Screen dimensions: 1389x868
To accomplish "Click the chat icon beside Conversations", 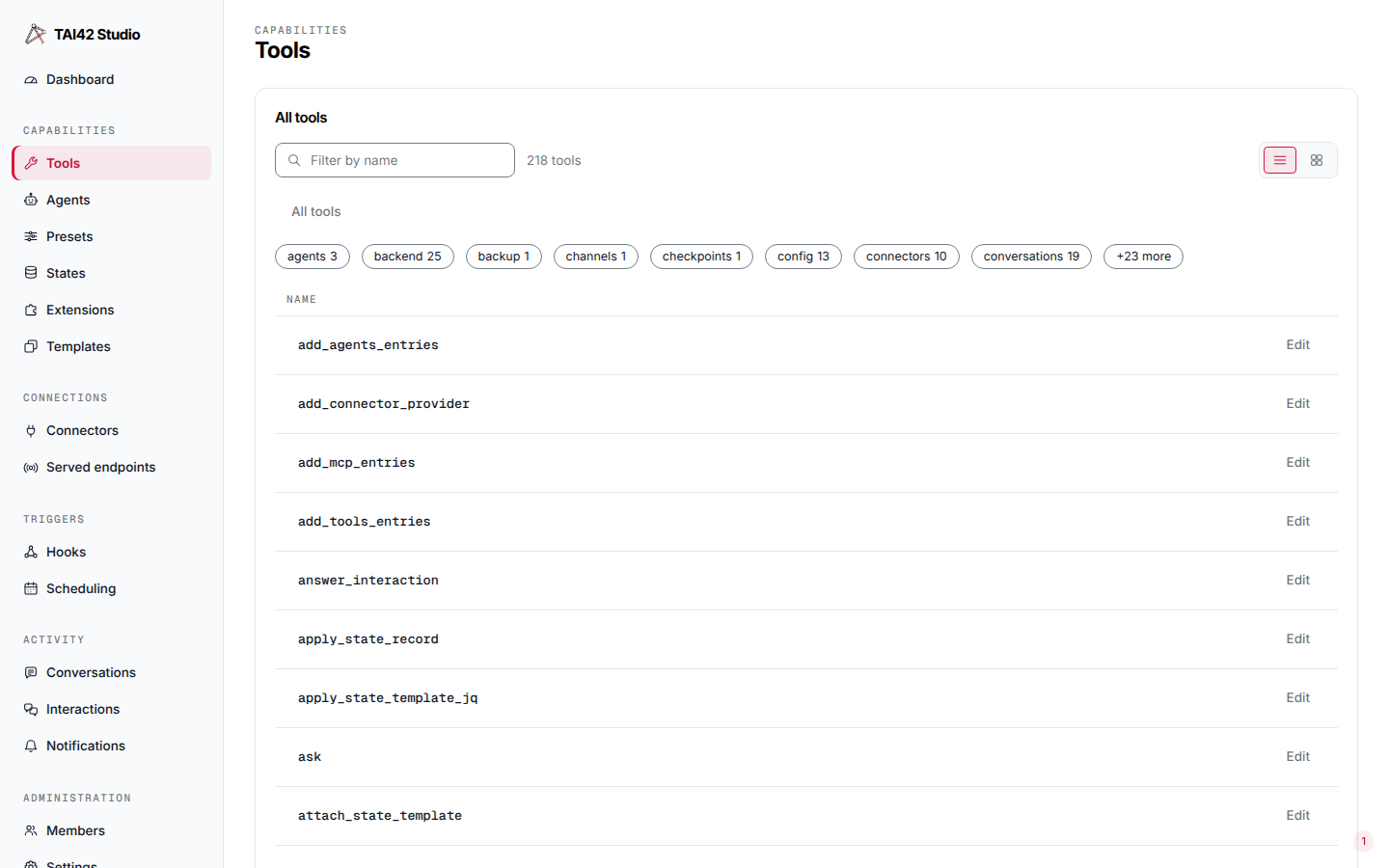I will (31, 673).
